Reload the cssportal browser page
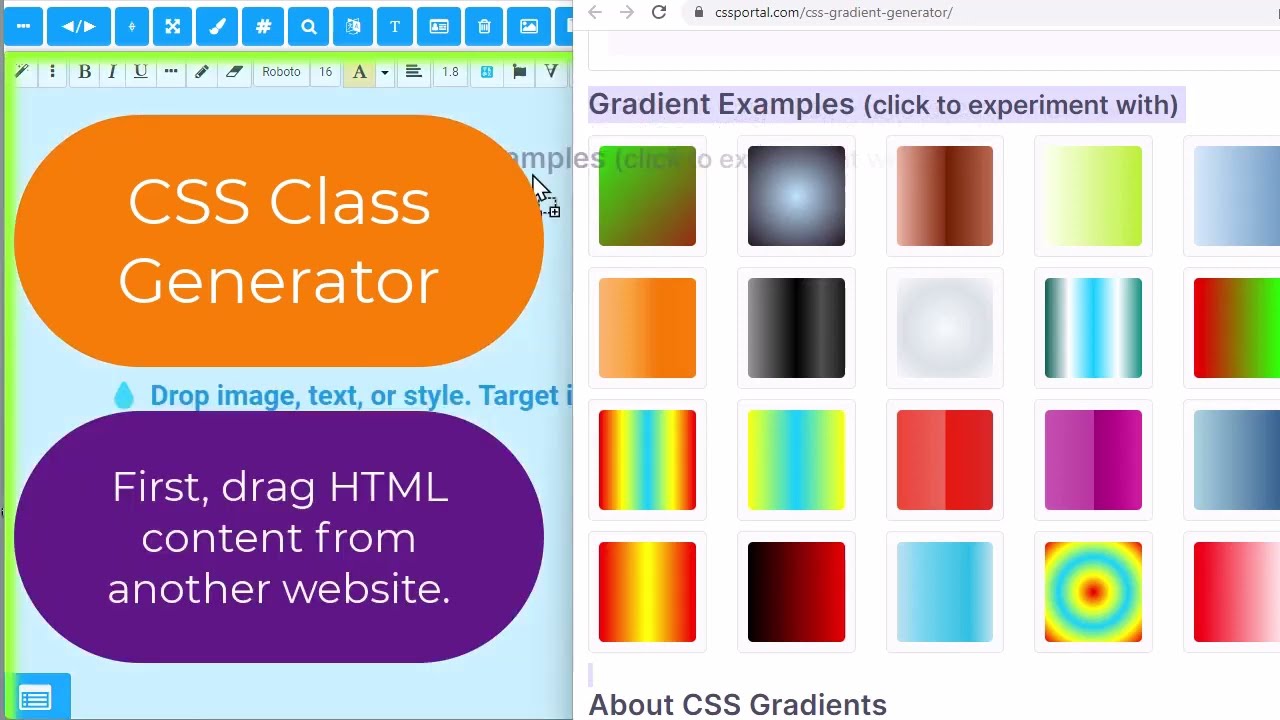The height and width of the screenshot is (720, 1280). (659, 12)
